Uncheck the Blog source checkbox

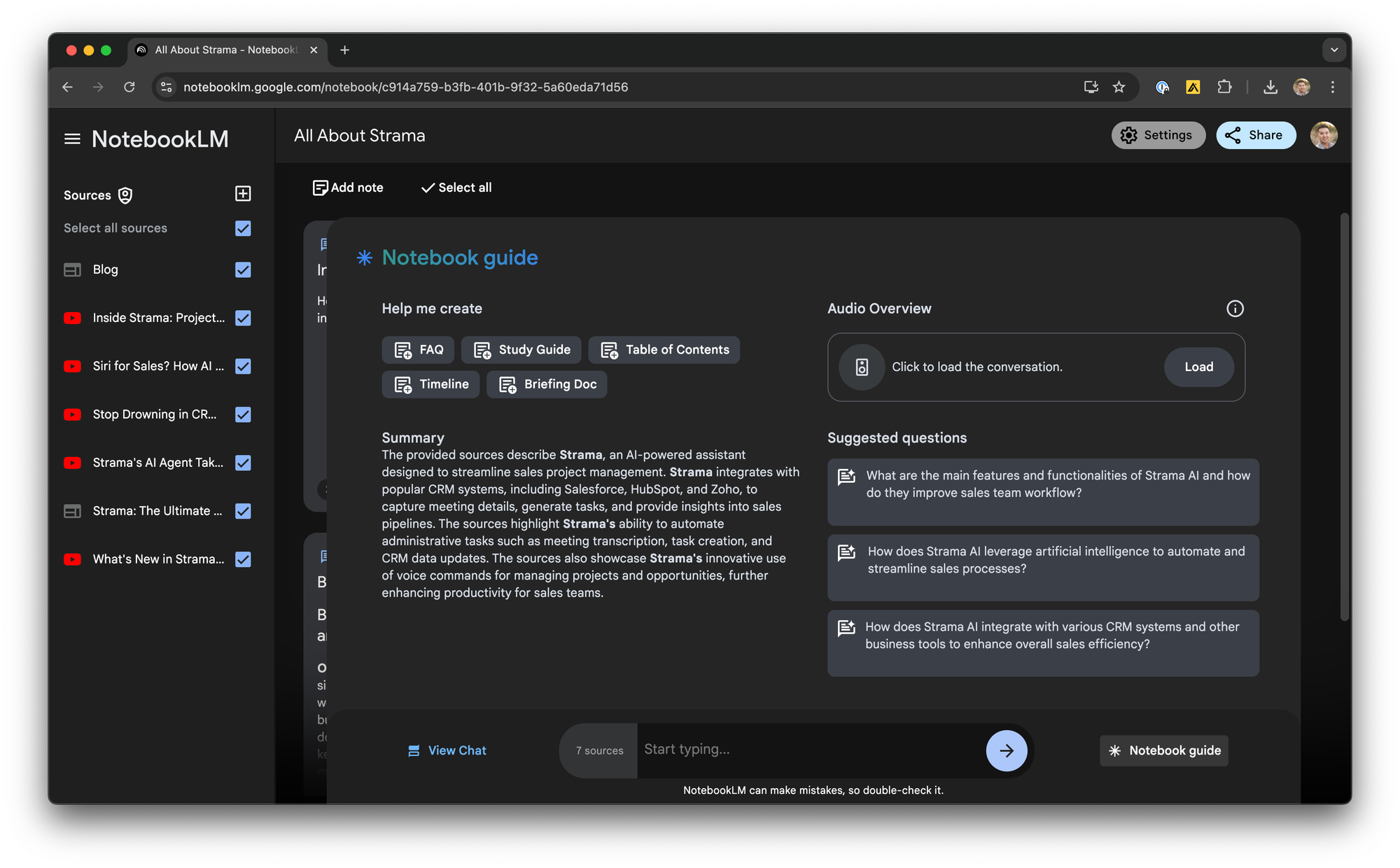tap(243, 269)
